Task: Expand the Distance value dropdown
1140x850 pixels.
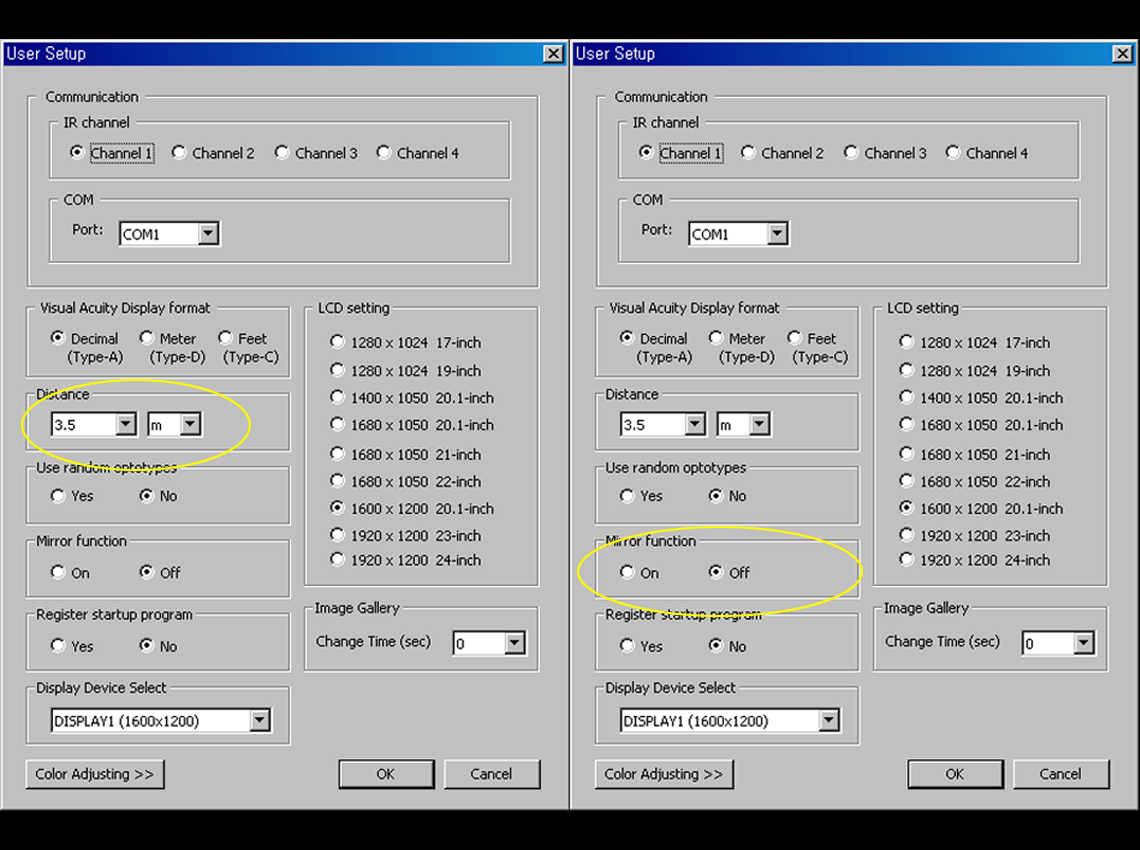Action: tap(126, 424)
